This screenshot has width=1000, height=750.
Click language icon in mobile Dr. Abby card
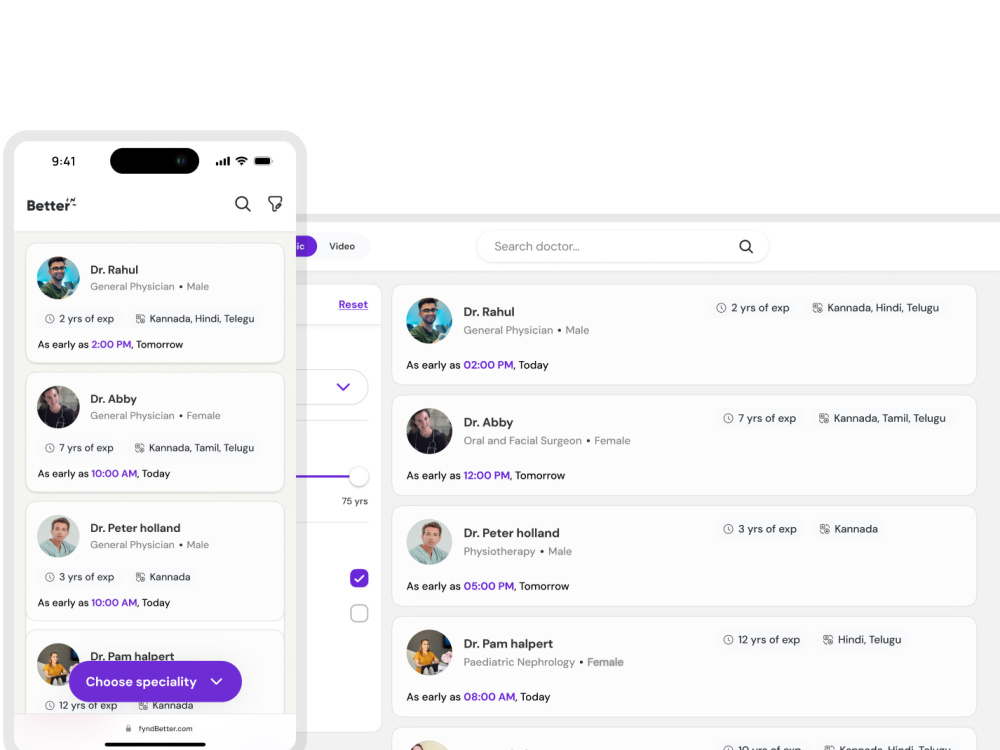coord(140,448)
